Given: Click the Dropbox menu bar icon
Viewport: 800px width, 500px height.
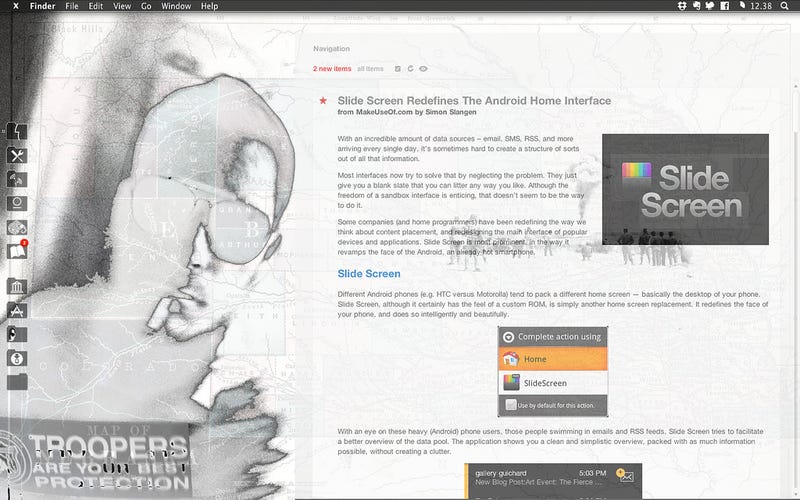Looking at the screenshot, I should pos(682,6).
